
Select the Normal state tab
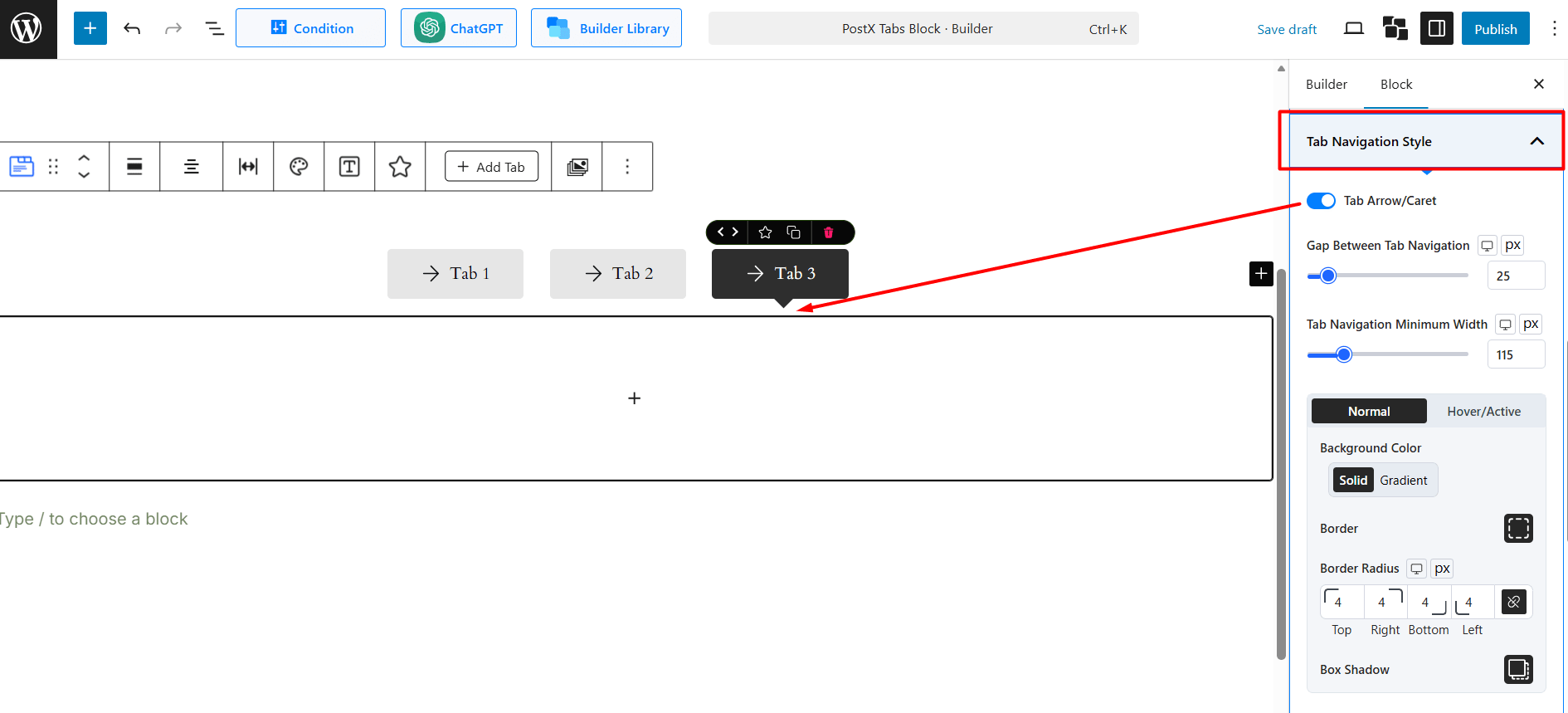click(1369, 412)
